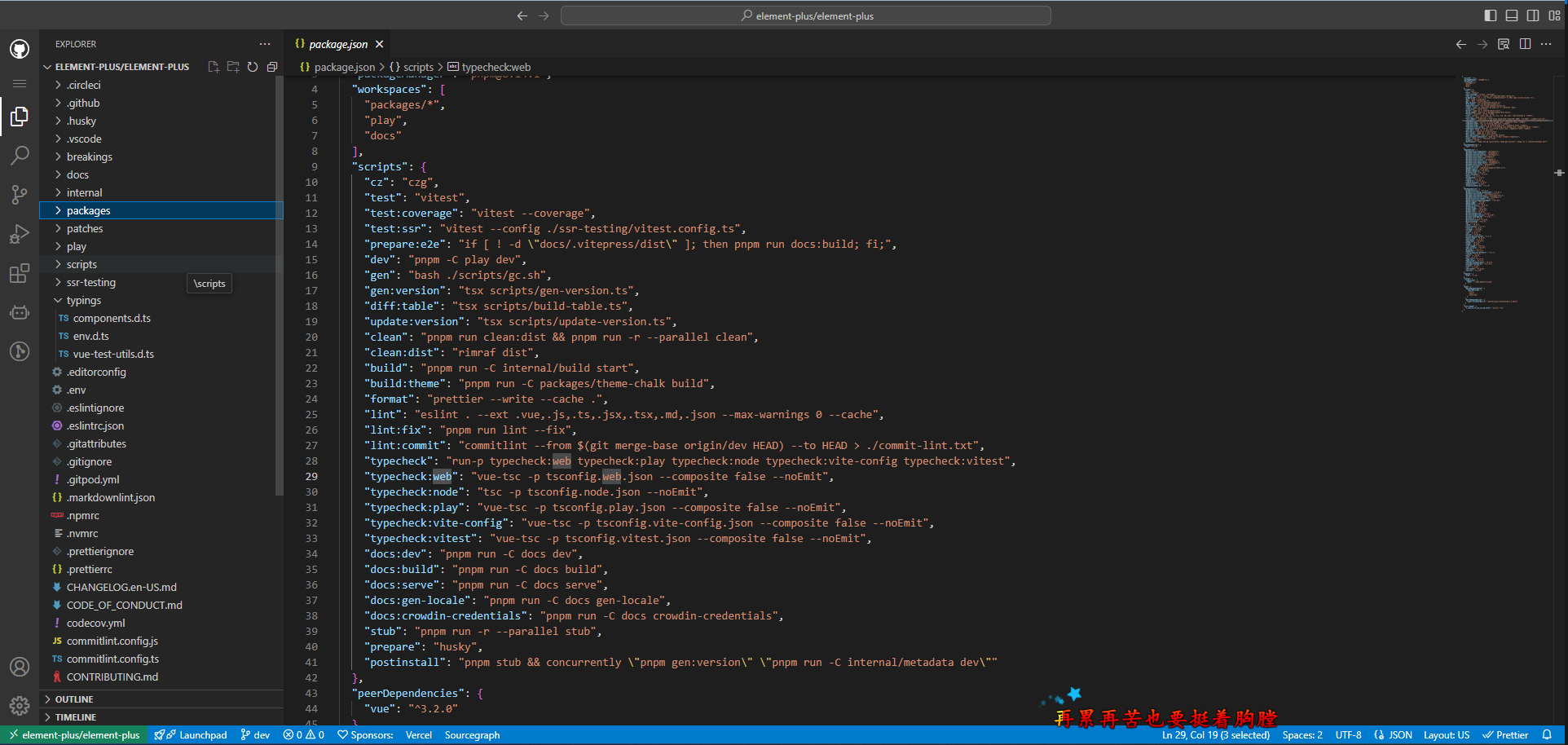Click the Refresh Explorer icon
The width and height of the screenshot is (1568, 745).
[x=253, y=67]
